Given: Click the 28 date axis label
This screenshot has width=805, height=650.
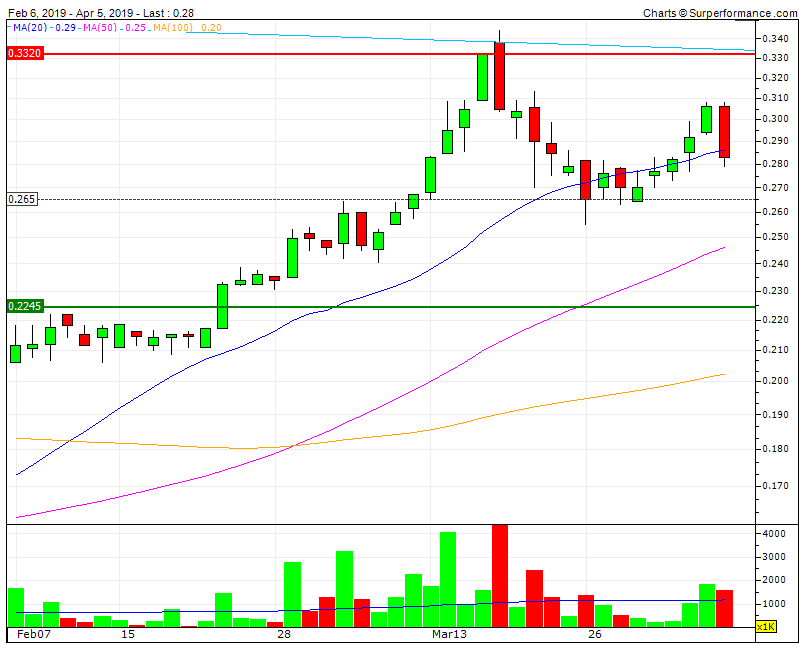Looking at the screenshot, I should [x=284, y=634].
